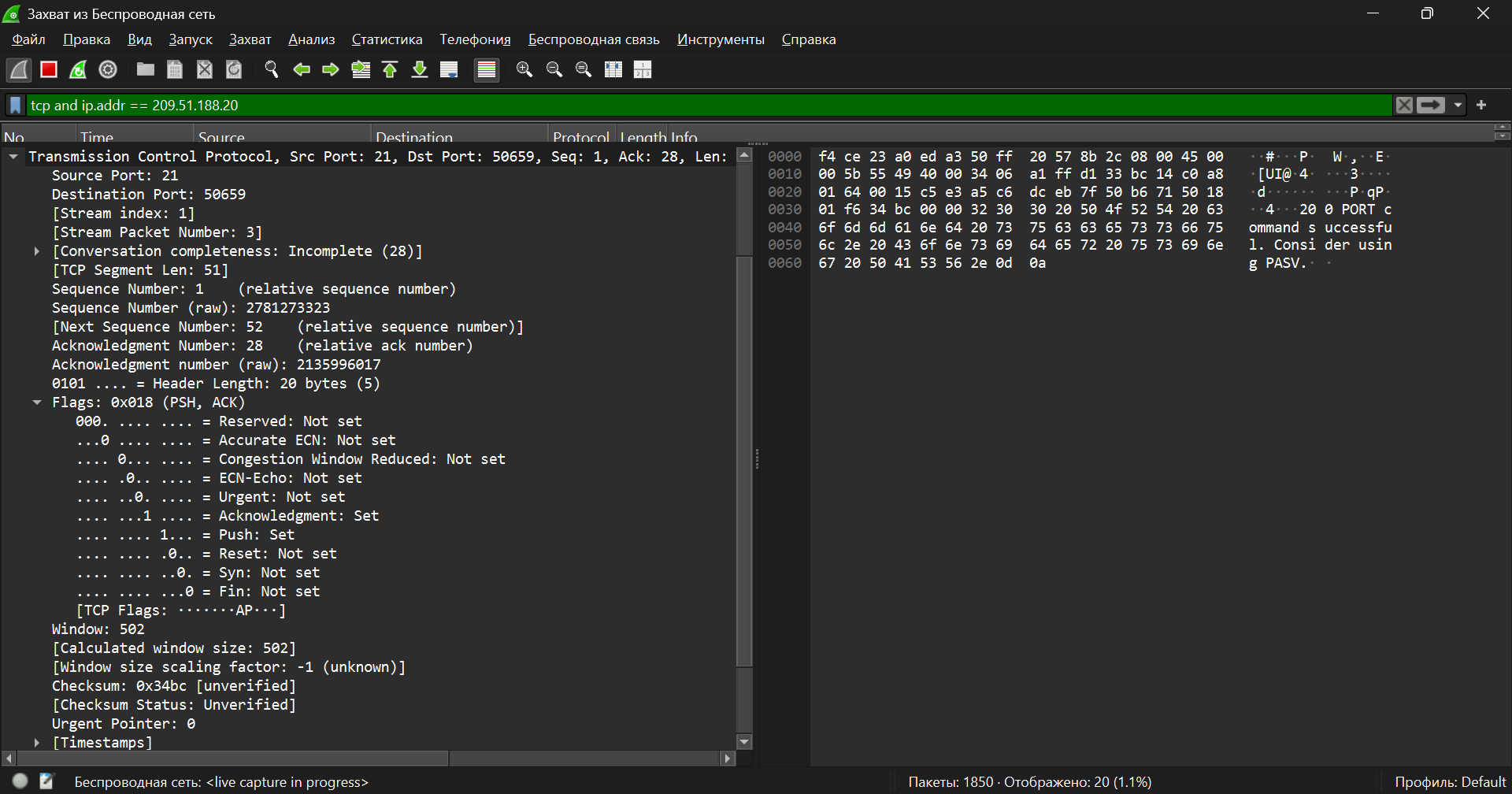Zoom in on packet text
This screenshot has width=1512, height=794.
point(524,70)
